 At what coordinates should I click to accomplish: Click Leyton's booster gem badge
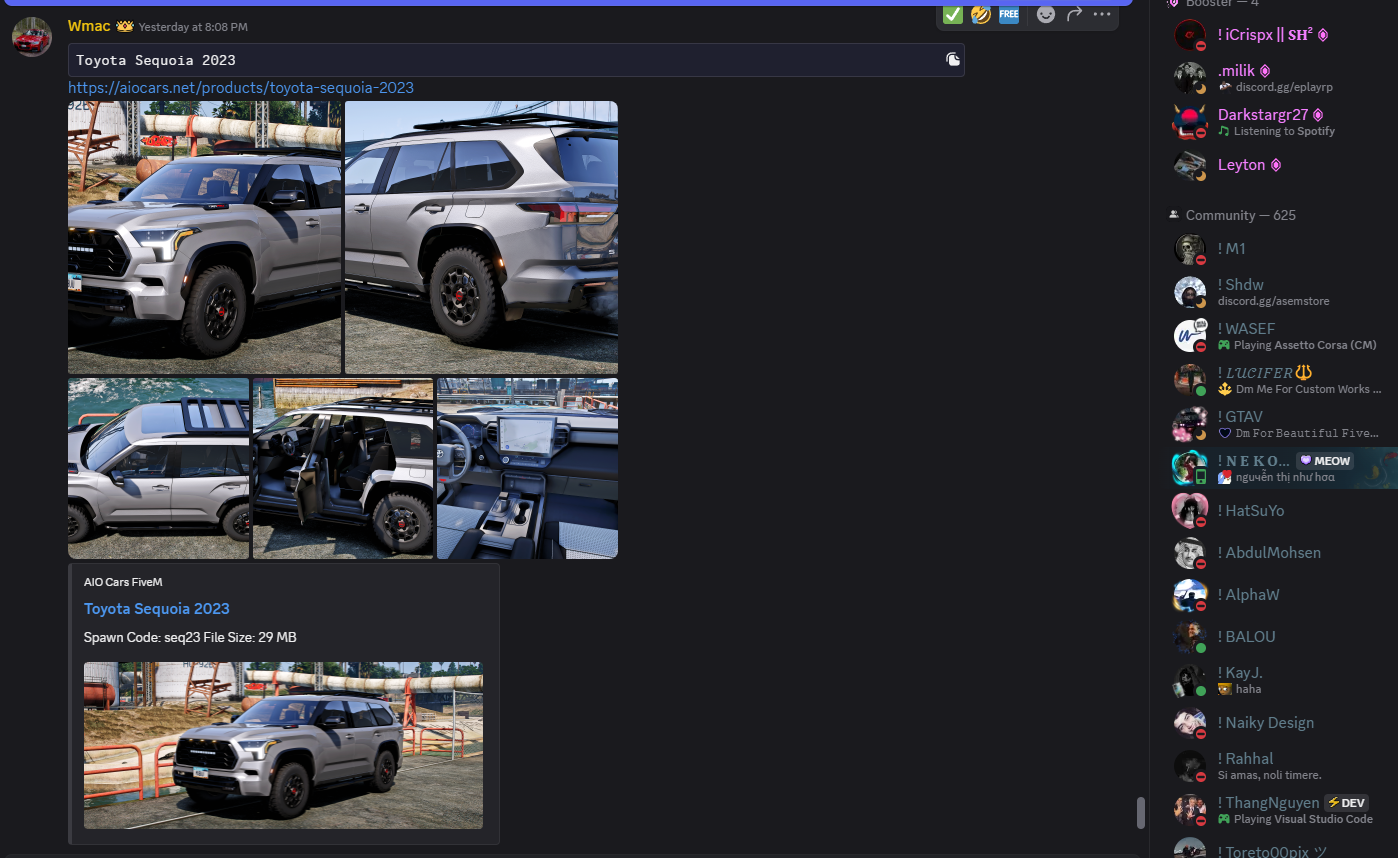pos(1276,165)
